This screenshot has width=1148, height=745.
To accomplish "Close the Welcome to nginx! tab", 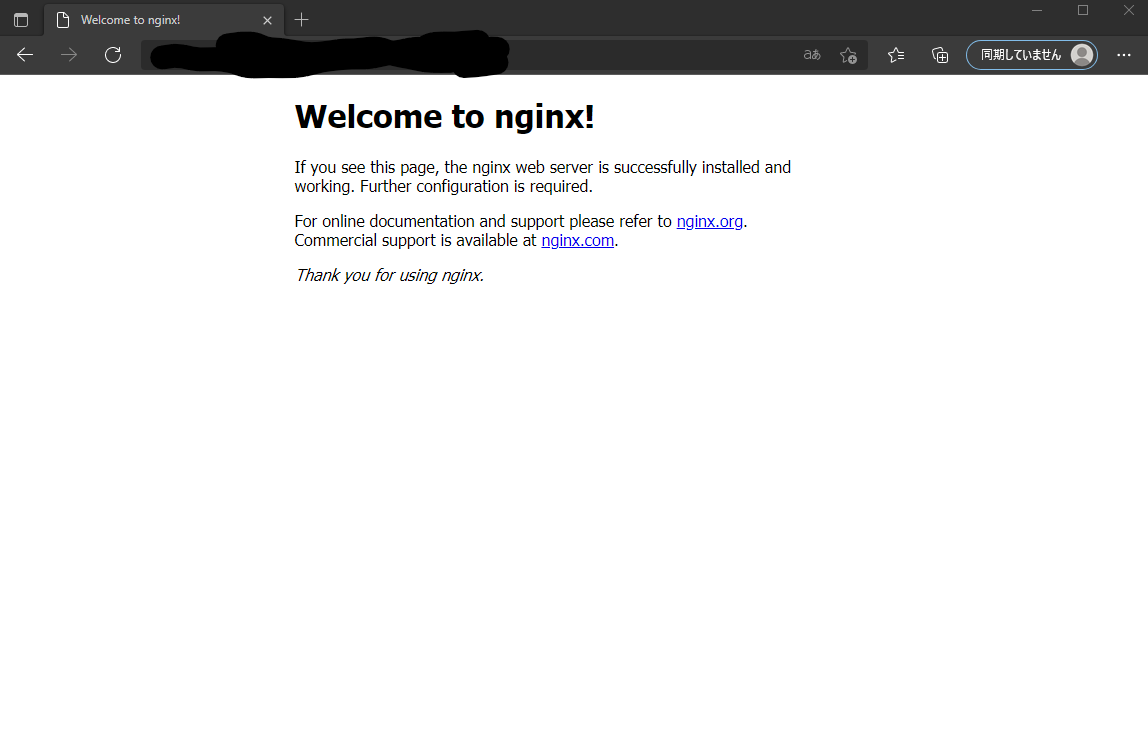I will [267, 20].
